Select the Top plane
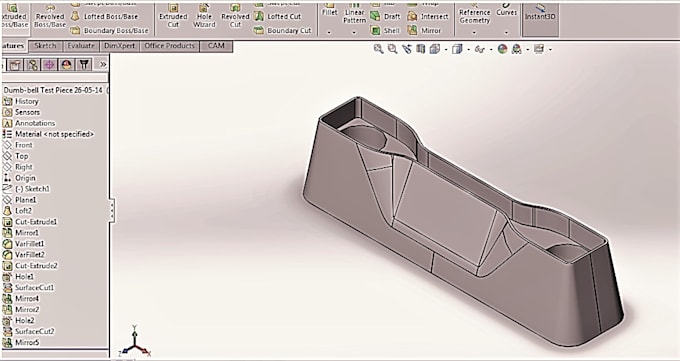680x361 pixels. pos(16,156)
